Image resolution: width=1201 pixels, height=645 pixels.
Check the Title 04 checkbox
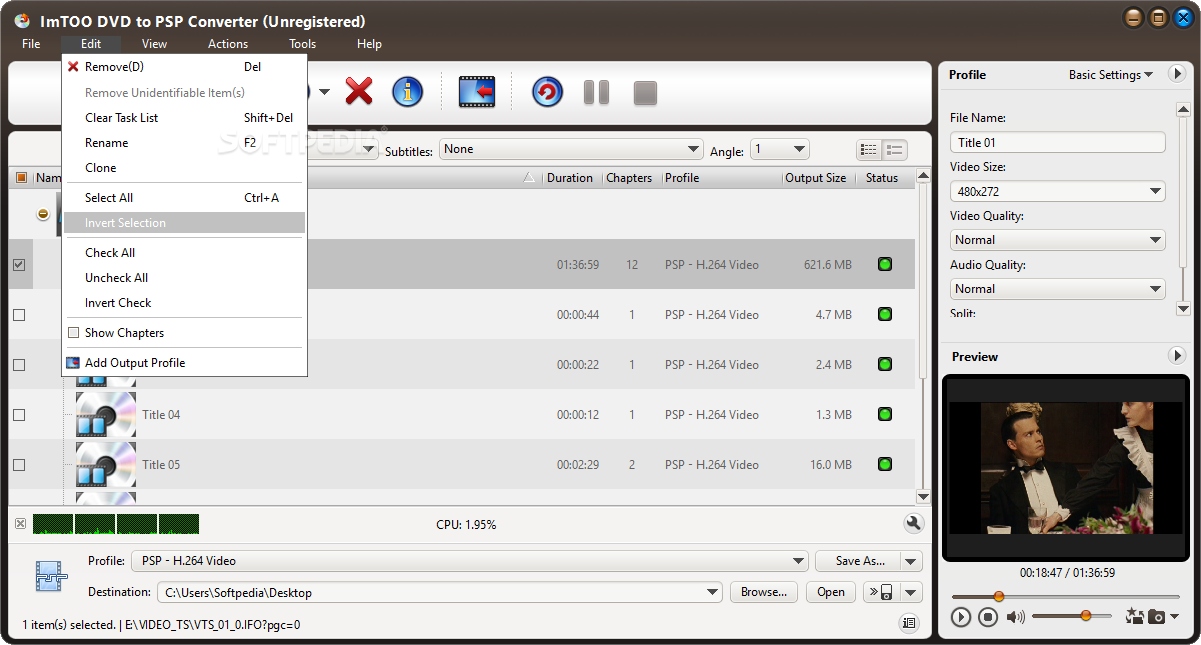[19, 415]
